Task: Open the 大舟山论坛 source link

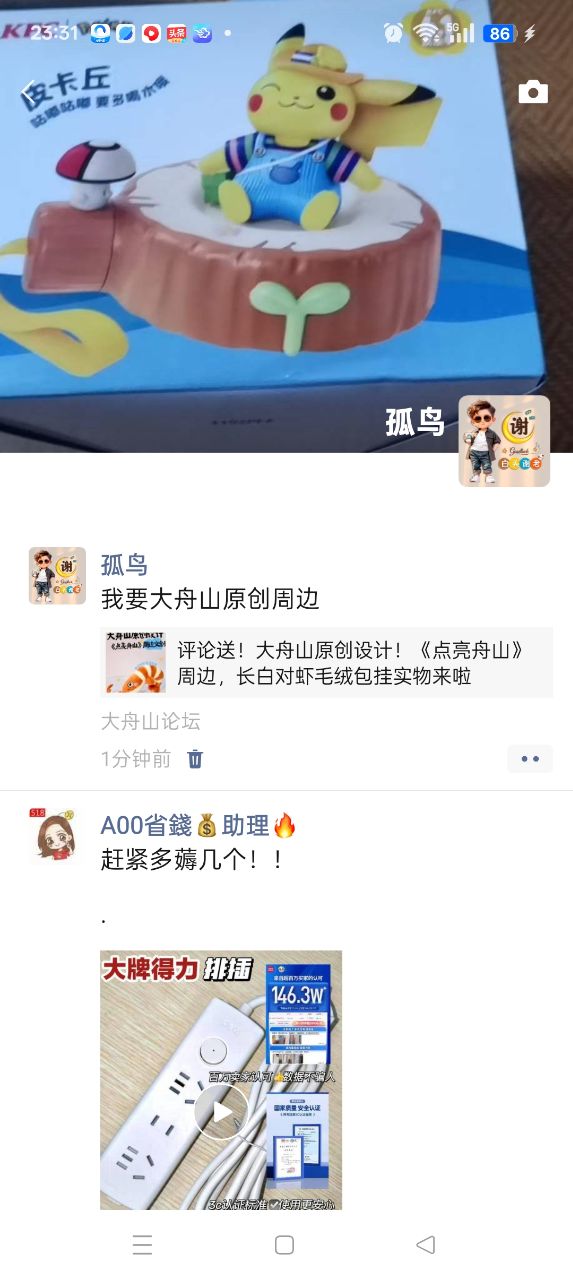Action: [151, 721]
